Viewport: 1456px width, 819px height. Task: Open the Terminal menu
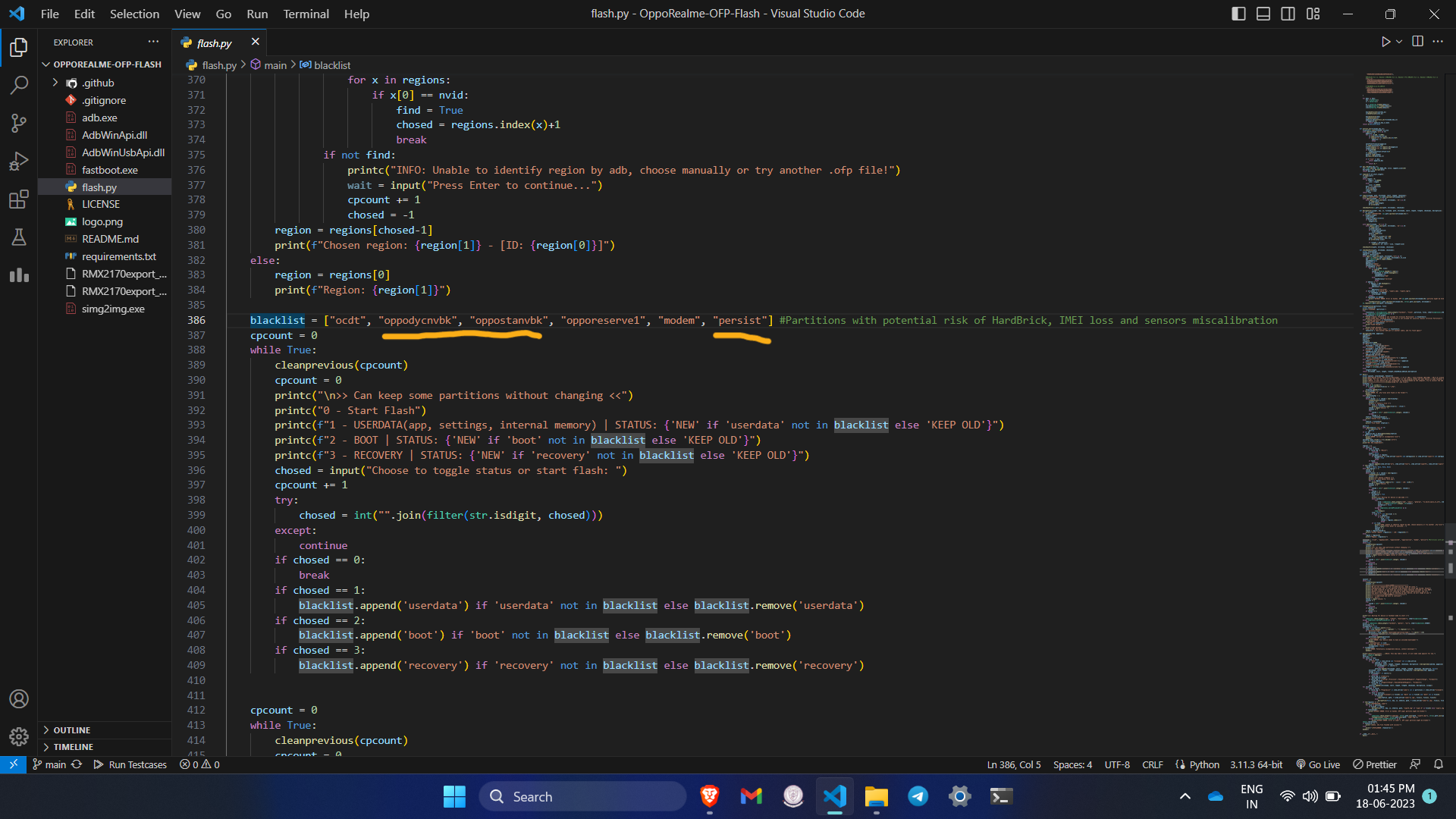tap(306, 14)
